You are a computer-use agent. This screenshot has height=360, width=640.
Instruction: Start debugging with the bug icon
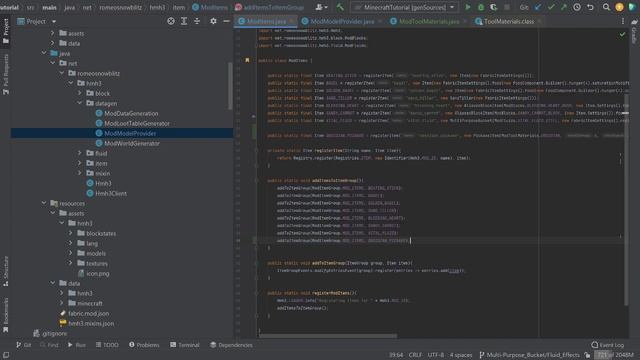click(x=481, y=7)
